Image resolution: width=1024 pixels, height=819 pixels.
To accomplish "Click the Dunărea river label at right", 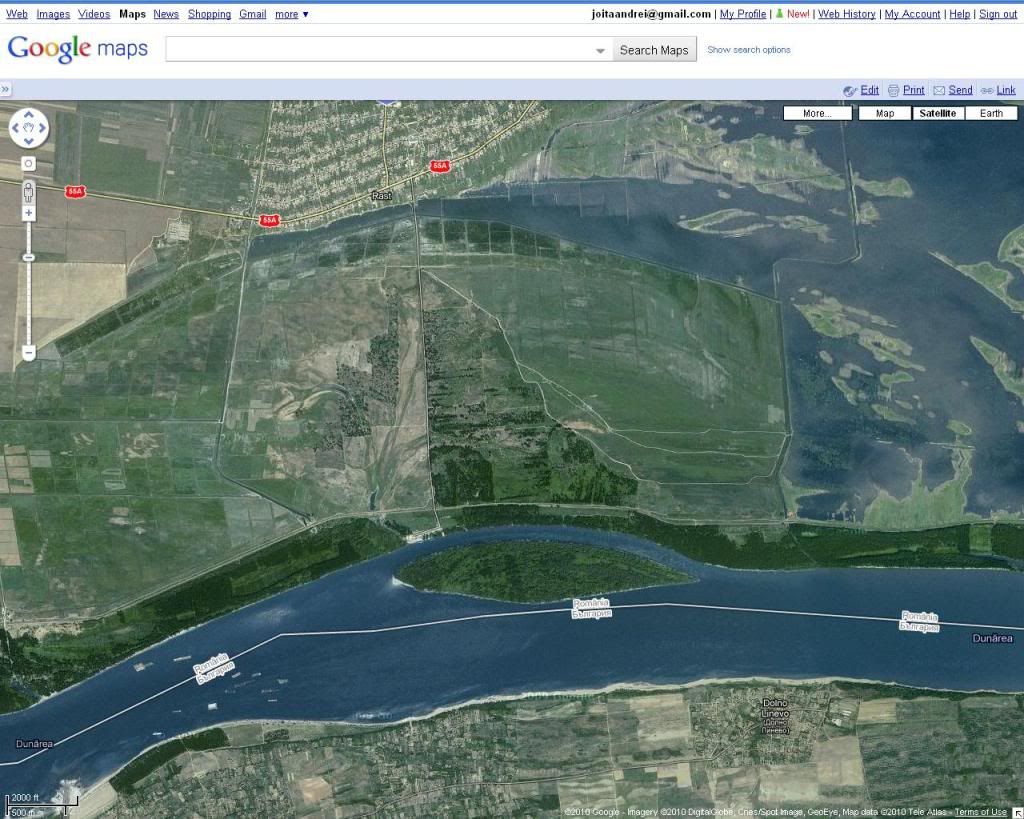I will [992, 638].
